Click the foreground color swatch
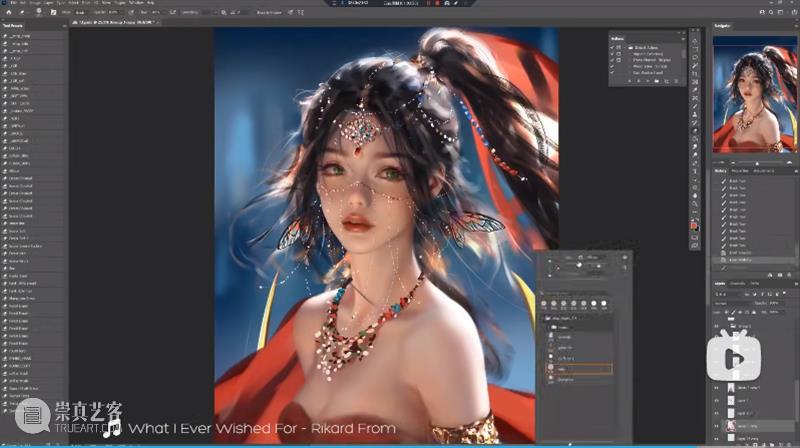Image resolution: width=800 pixels, height=448 pixels. (693, 225)
